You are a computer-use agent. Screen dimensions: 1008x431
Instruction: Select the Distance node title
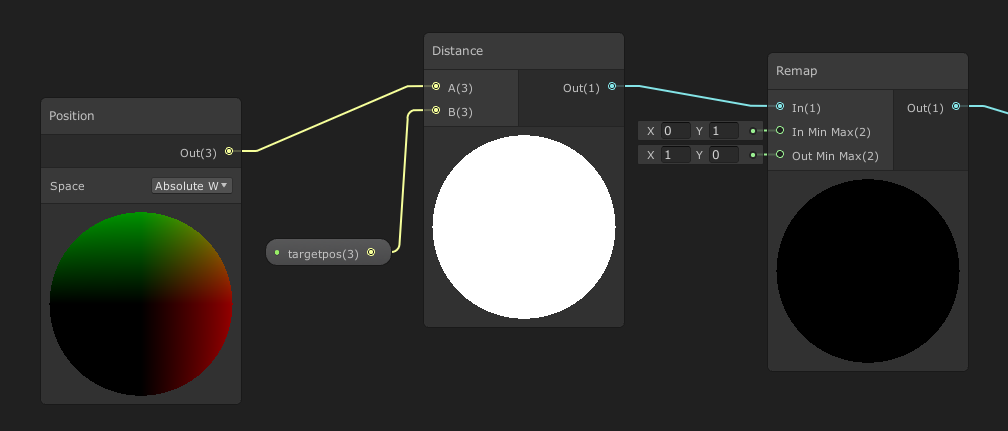click(457, 51)
